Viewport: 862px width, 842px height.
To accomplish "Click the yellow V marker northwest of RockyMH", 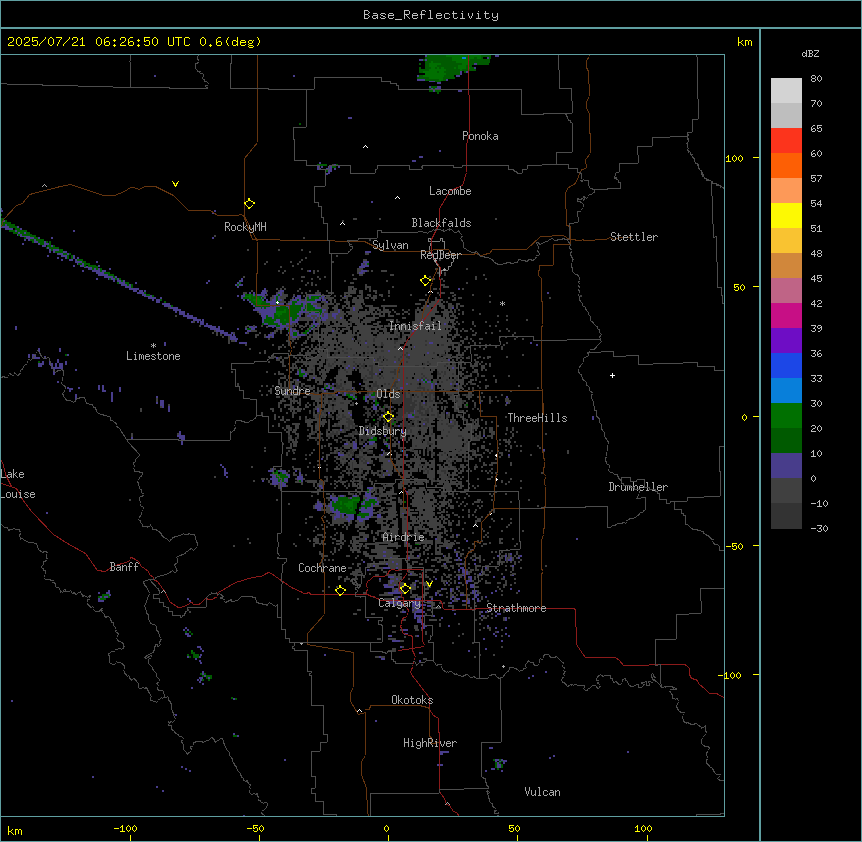I will click(175, 184).
